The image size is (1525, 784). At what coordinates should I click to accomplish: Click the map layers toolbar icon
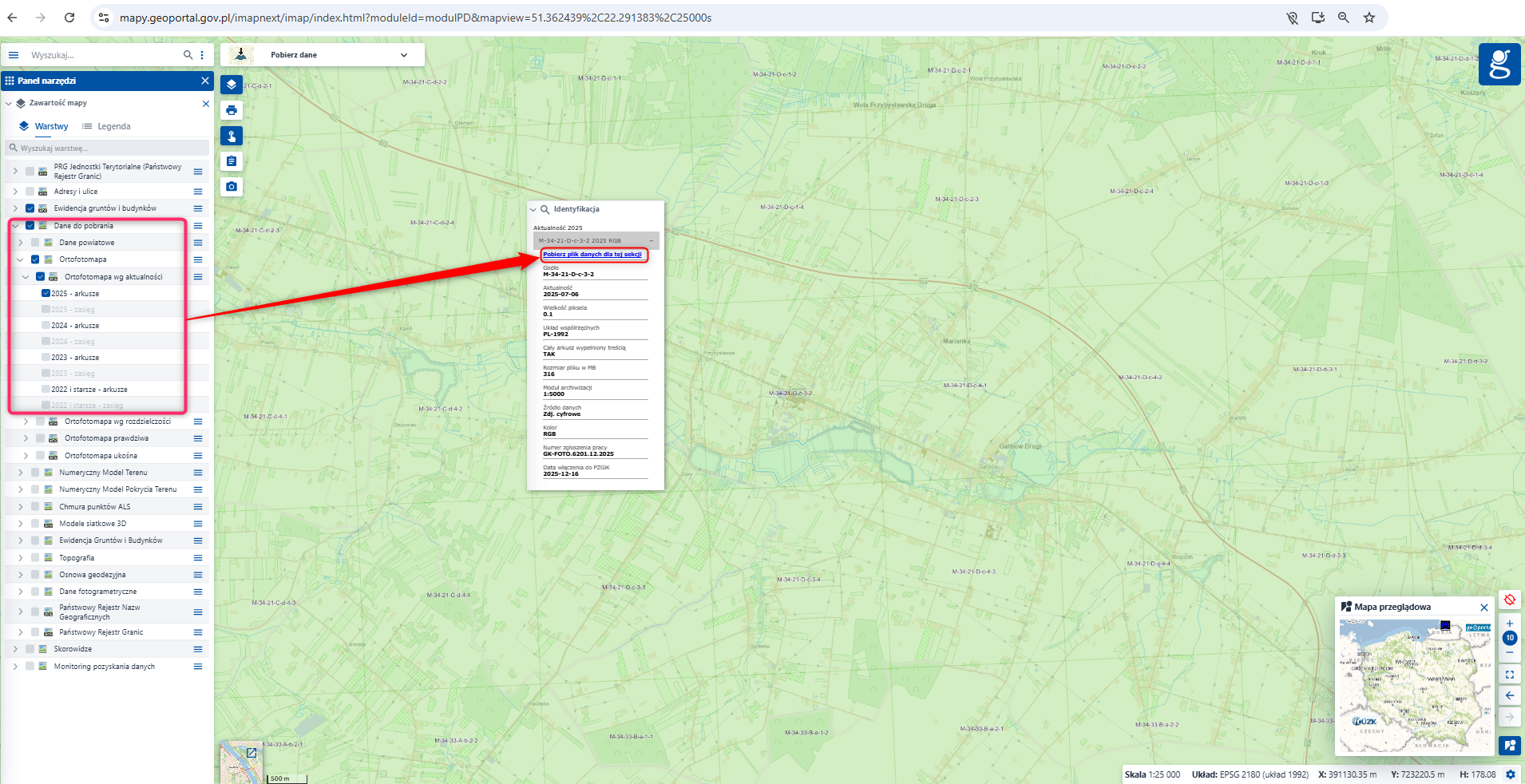click(232, 85)
